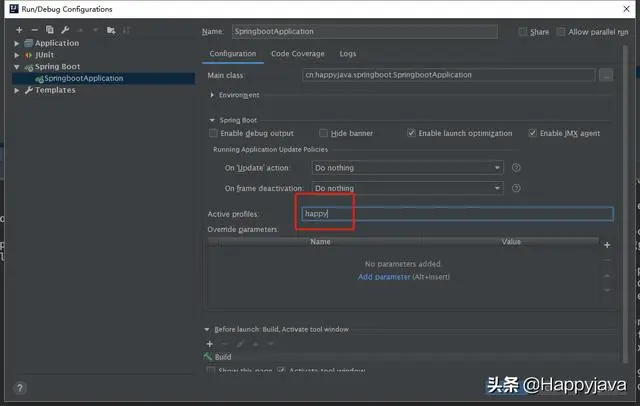Add a new configuration with the plus icon
The height and width of the screenshot is (406, 640).
pyautogui.click(x=19, y=30)
